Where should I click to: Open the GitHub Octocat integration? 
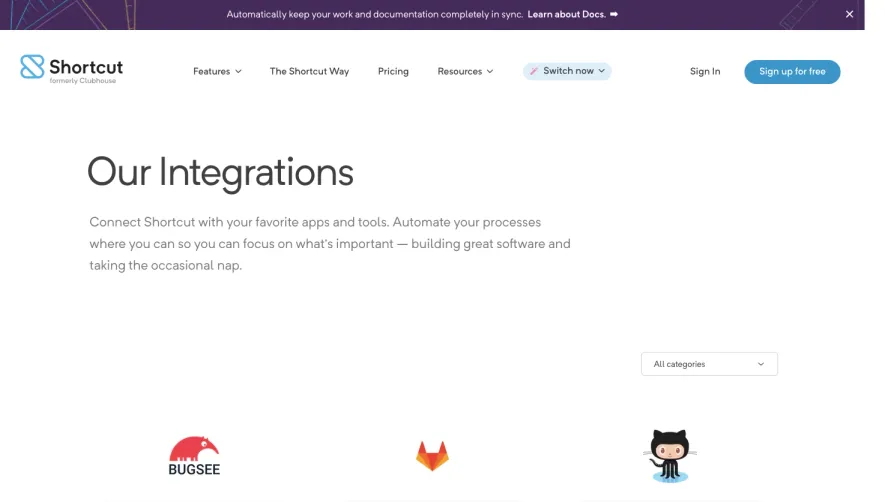(x=669, y=456)
